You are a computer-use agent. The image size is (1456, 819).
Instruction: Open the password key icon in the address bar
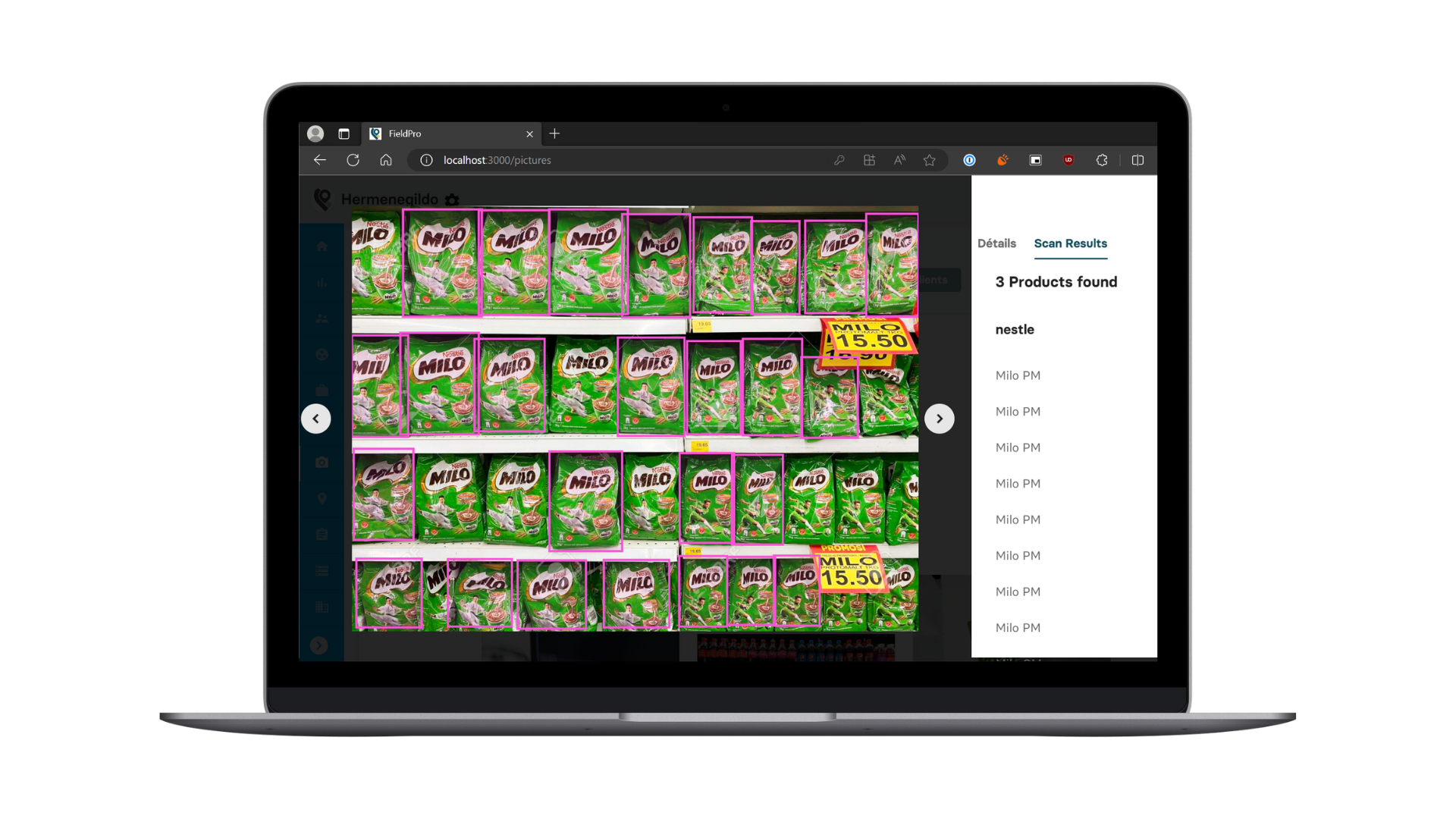click(x=839, y=160)
